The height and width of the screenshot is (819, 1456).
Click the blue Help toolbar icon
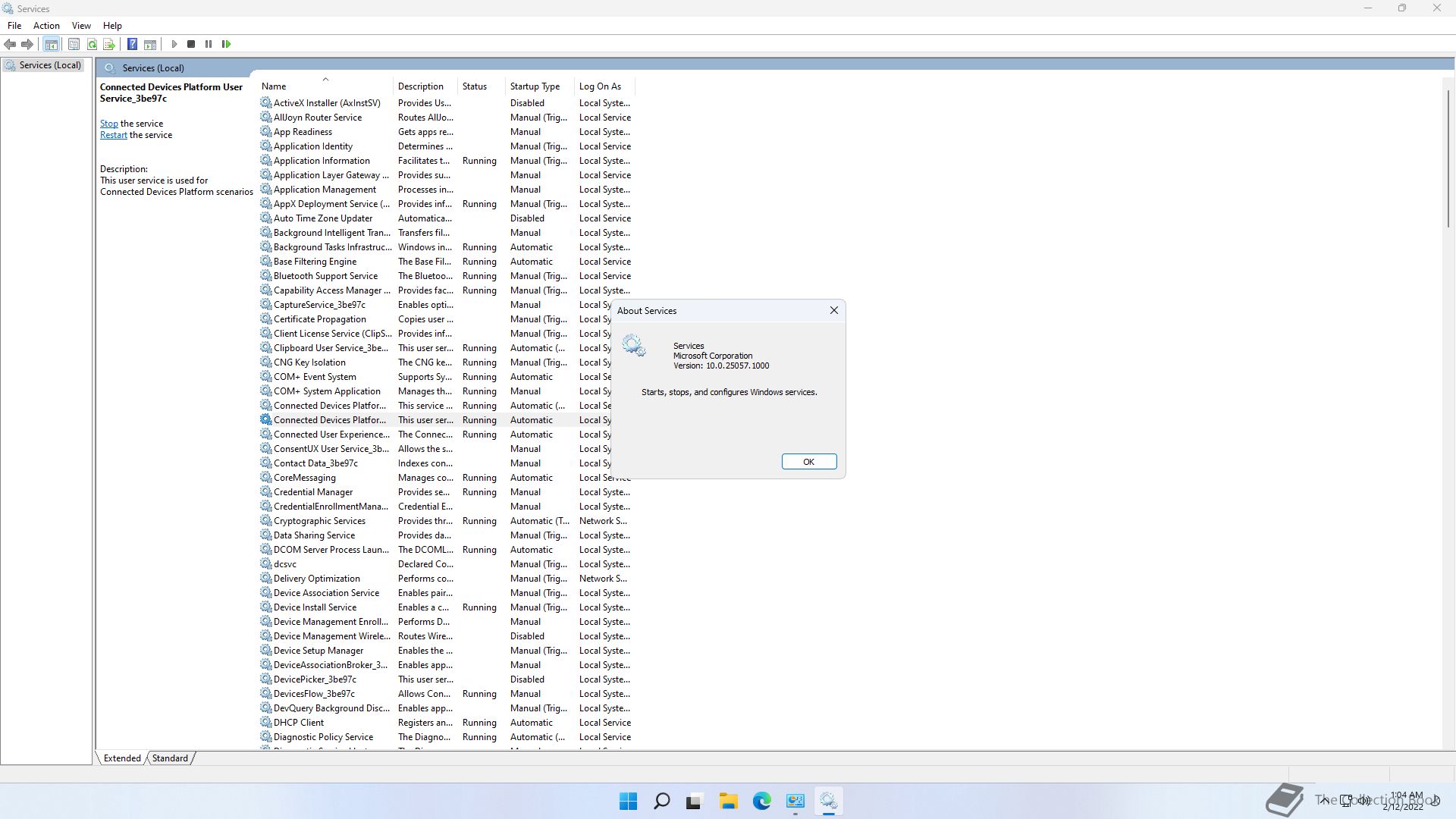tap(132, 44)
